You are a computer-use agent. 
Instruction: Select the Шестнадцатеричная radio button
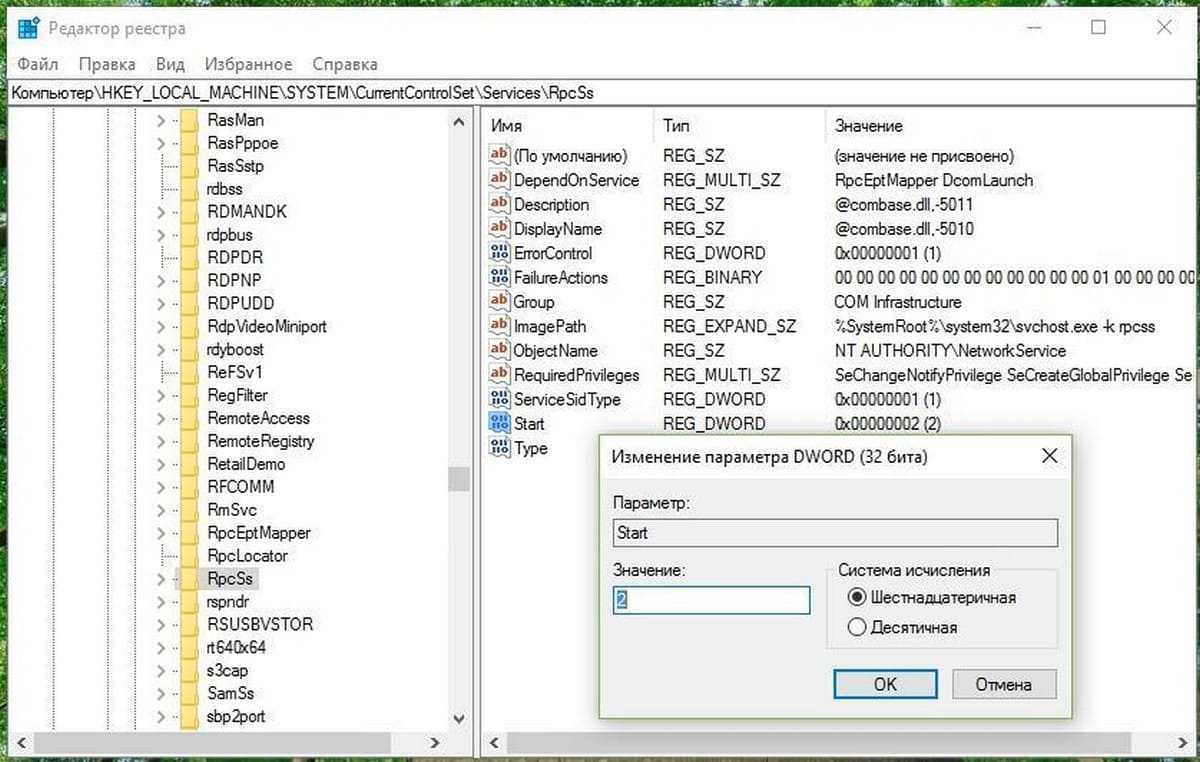[856, 597]
